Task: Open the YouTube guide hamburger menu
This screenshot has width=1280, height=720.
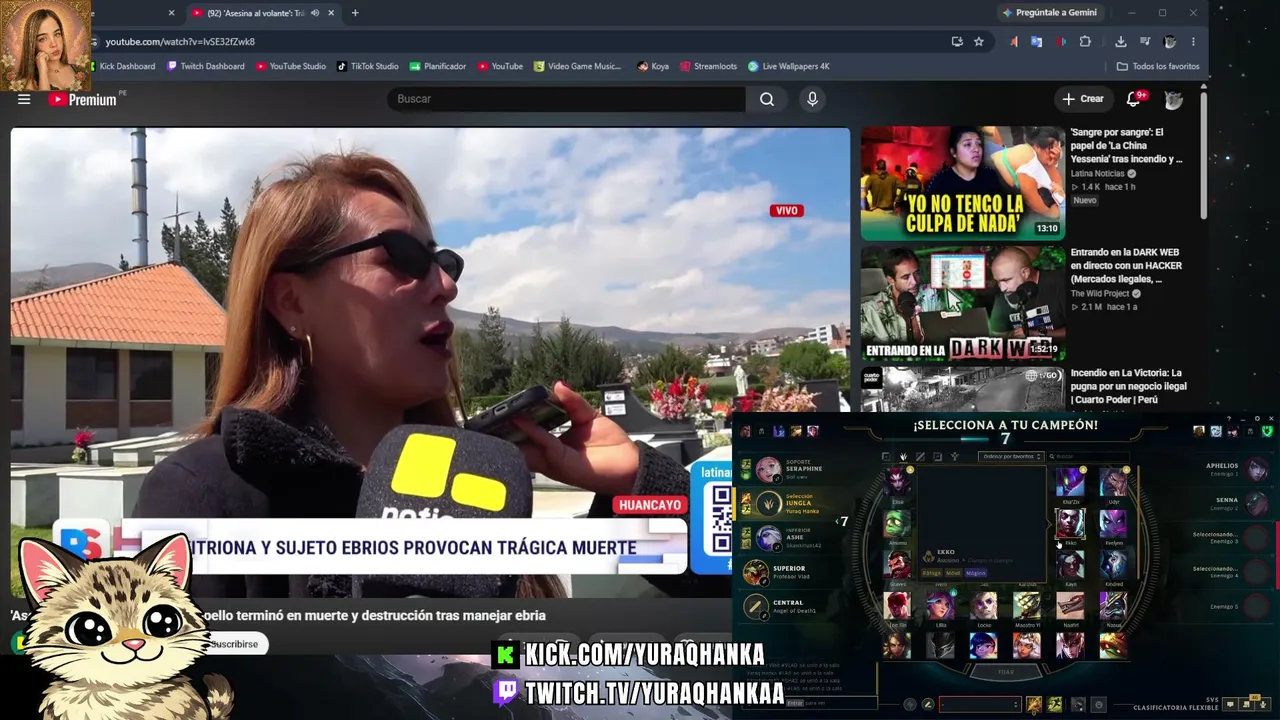Action: coord(24,99)
